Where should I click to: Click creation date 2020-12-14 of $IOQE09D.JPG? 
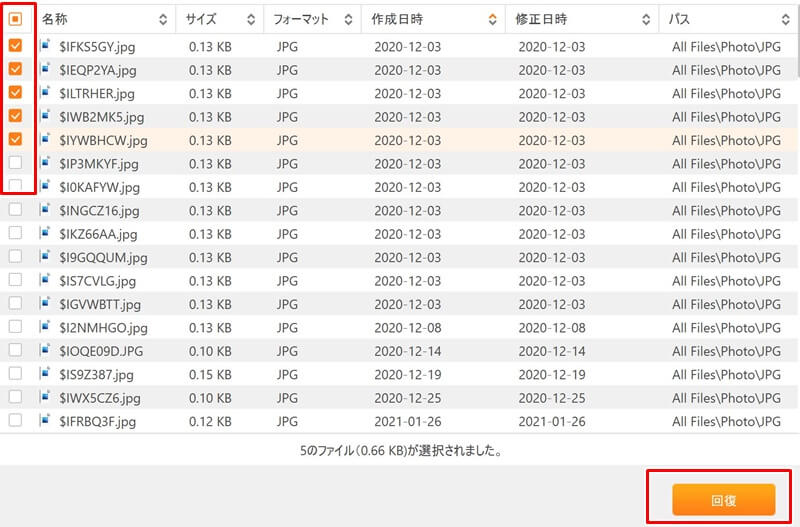coord(408,351)
